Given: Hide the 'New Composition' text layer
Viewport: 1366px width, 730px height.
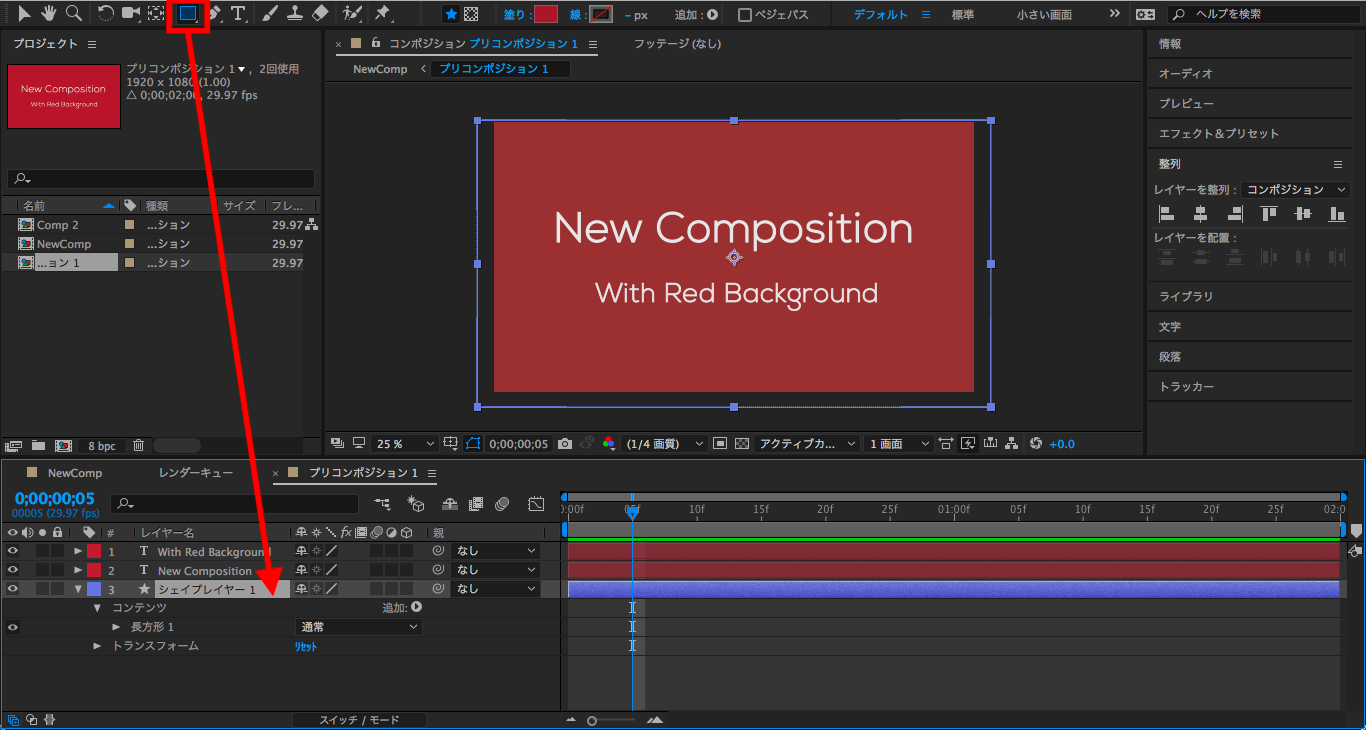Looking at the screenshot, I should (x=13, y=570).
